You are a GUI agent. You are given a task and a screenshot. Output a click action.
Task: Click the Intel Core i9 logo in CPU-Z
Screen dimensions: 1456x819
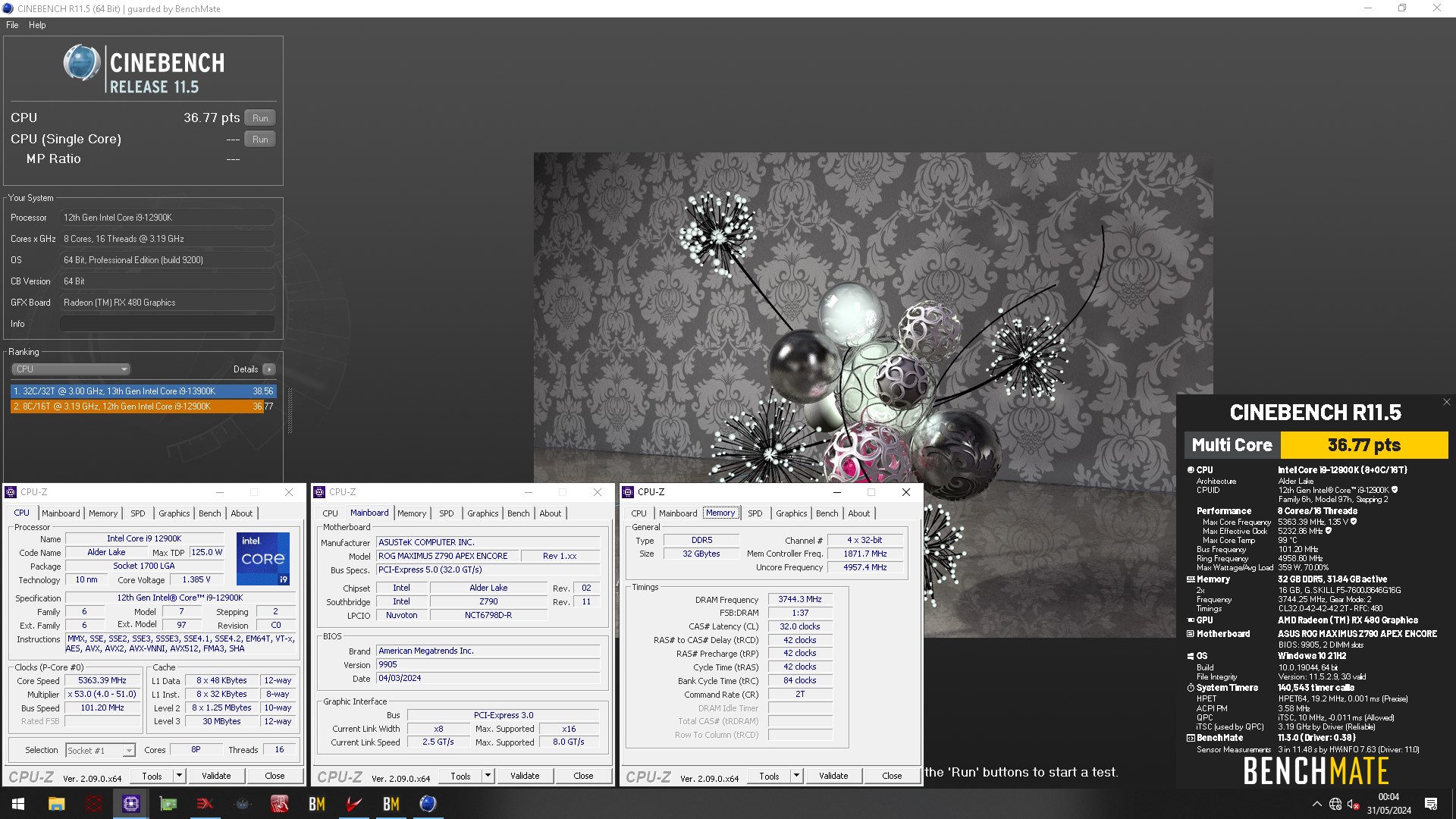(263, 559)
